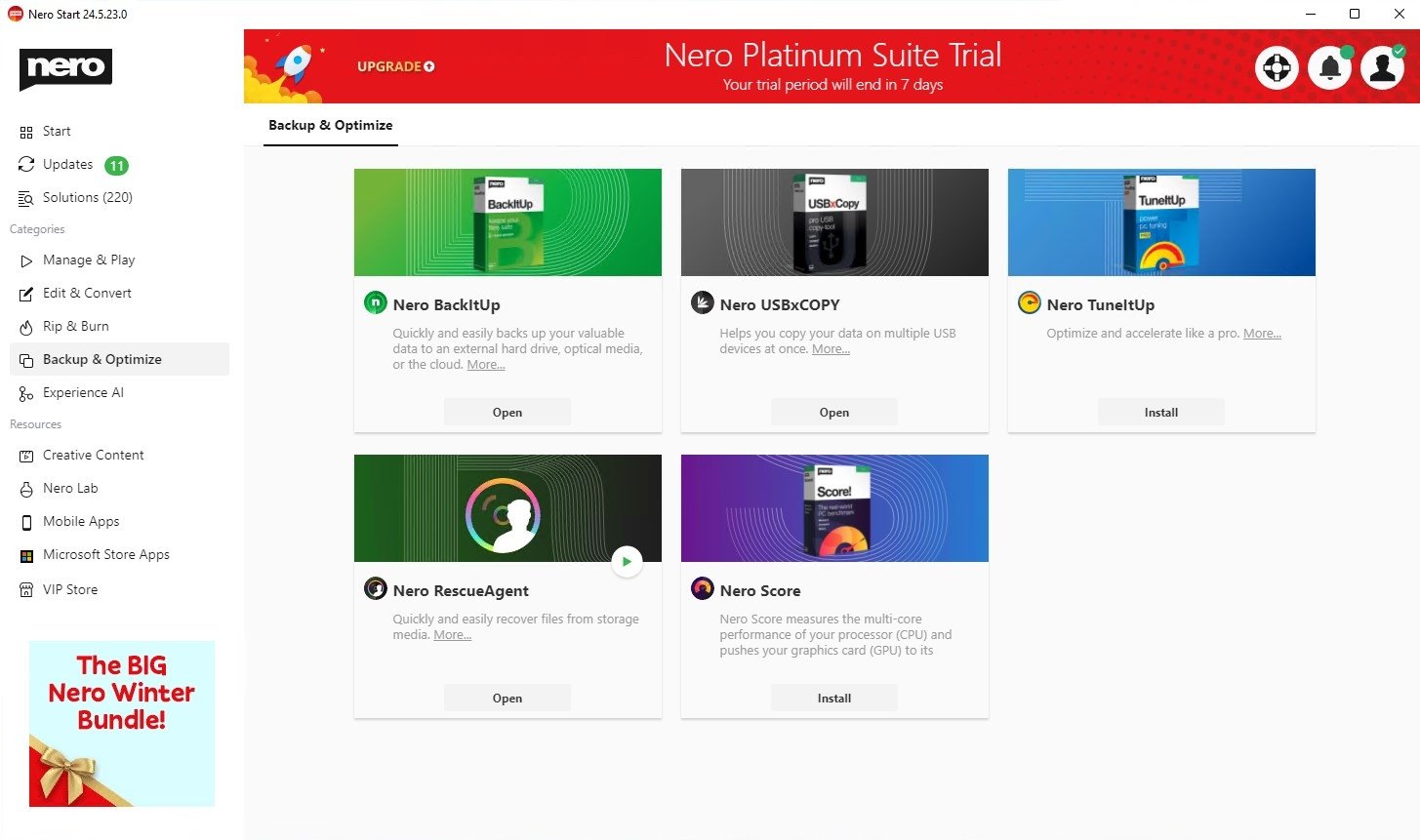The height and width of the screenshot is (840, 1420).
Task: Select the Manage & Play category
Action: tap(89, 260)
